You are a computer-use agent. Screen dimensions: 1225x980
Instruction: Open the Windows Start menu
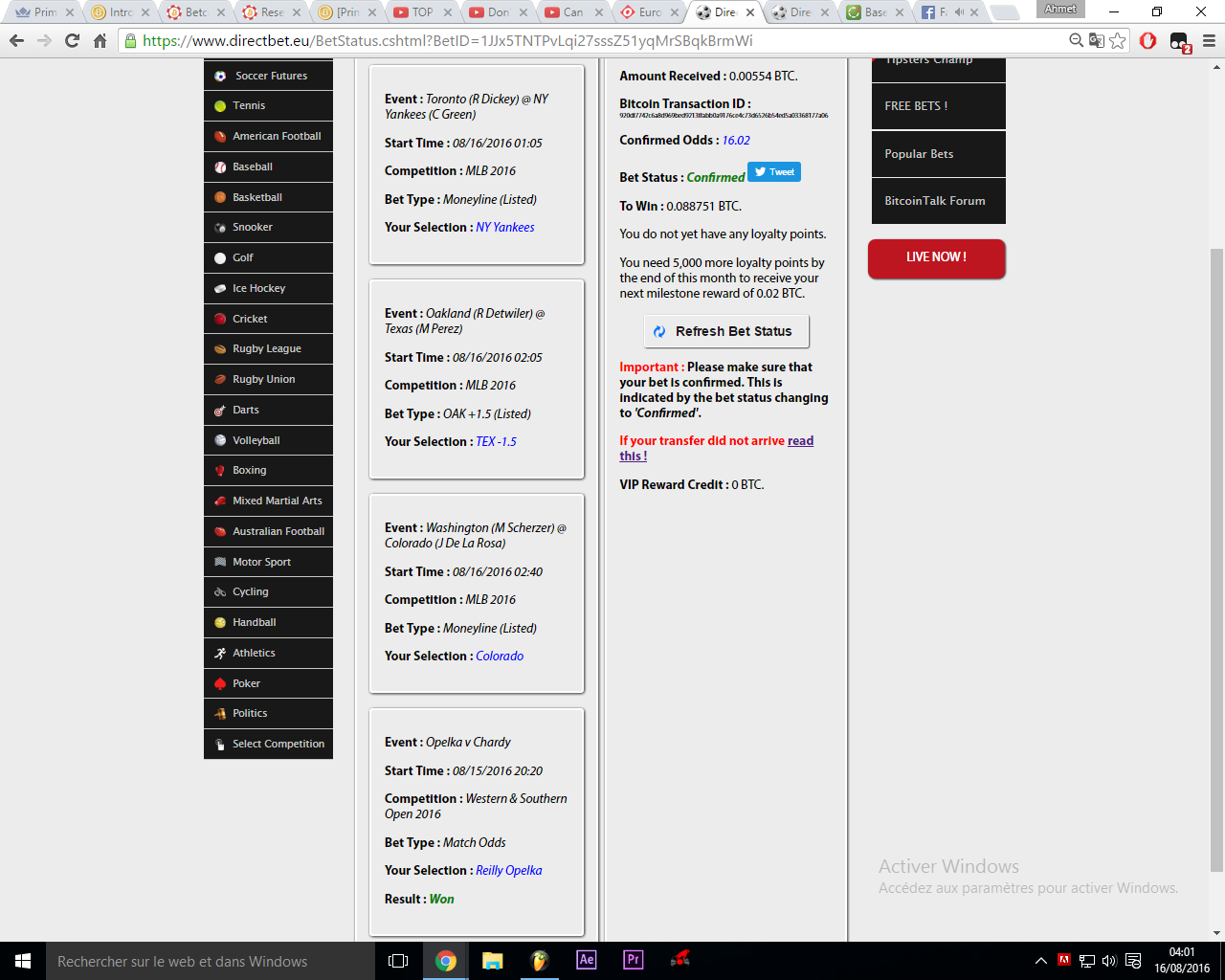coord(23,961)
